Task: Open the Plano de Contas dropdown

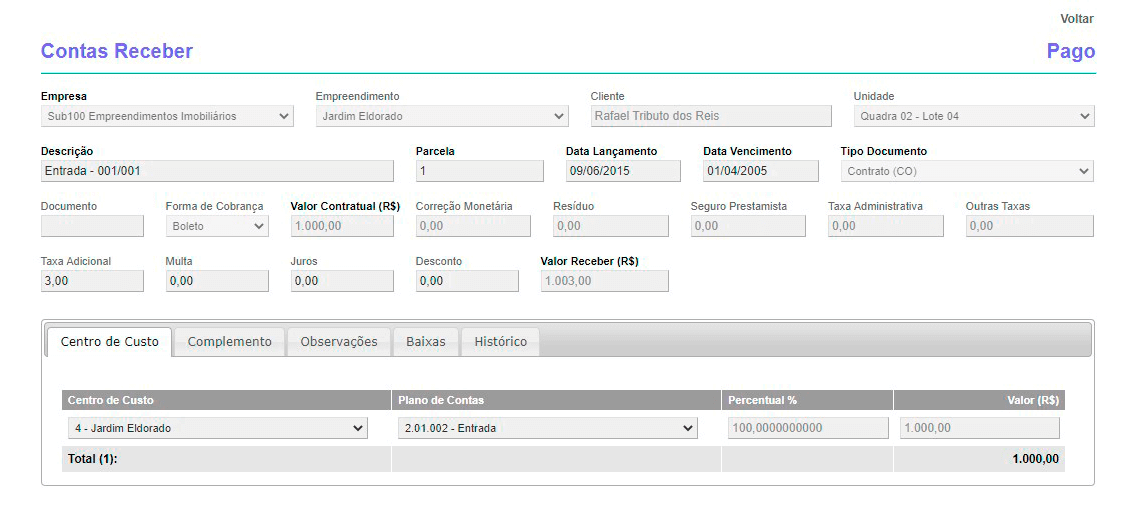Action: [547, 428]
